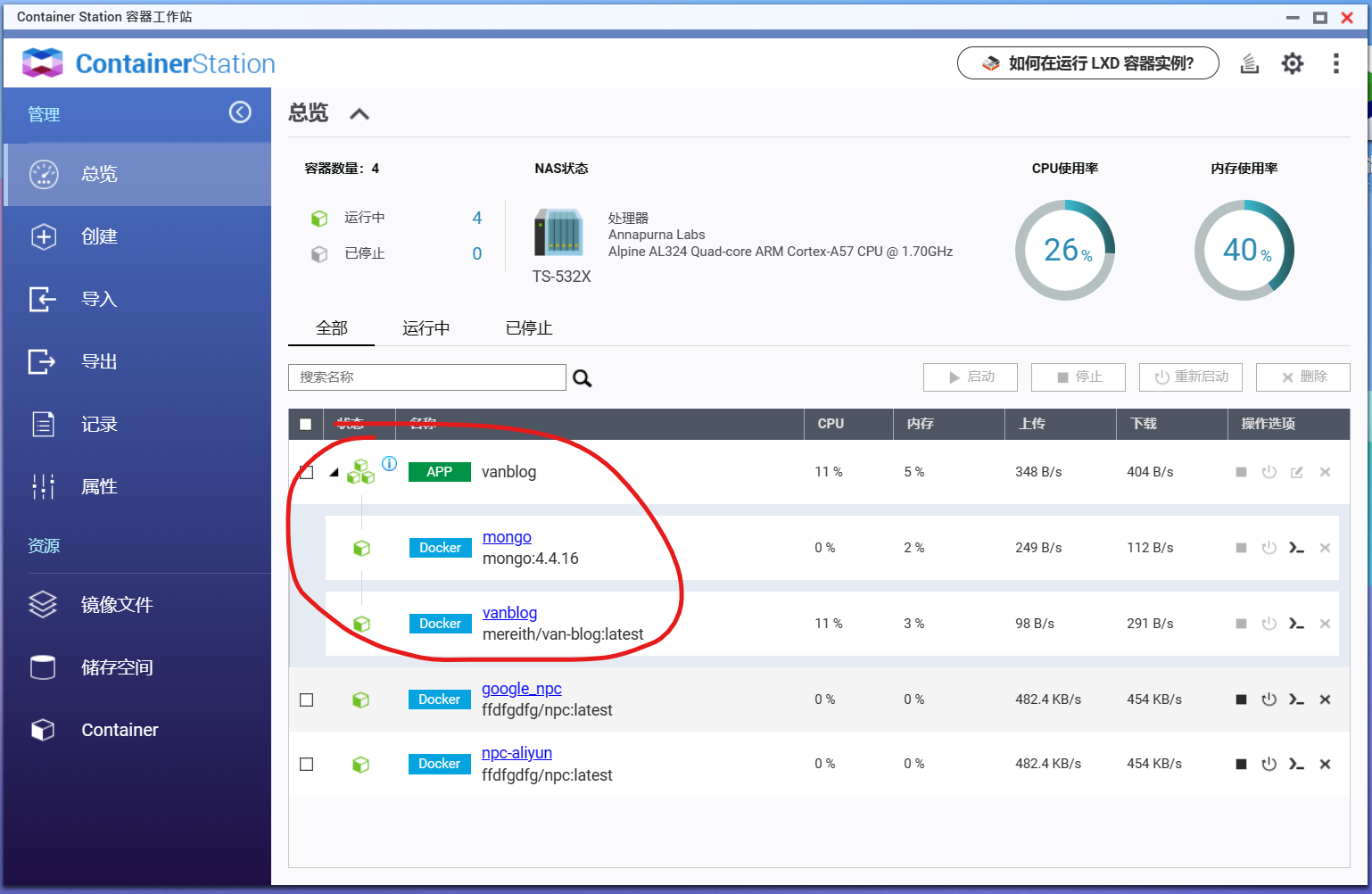
Task: Restart the npc-aliyun container
Action: [x=1269, y=764]
